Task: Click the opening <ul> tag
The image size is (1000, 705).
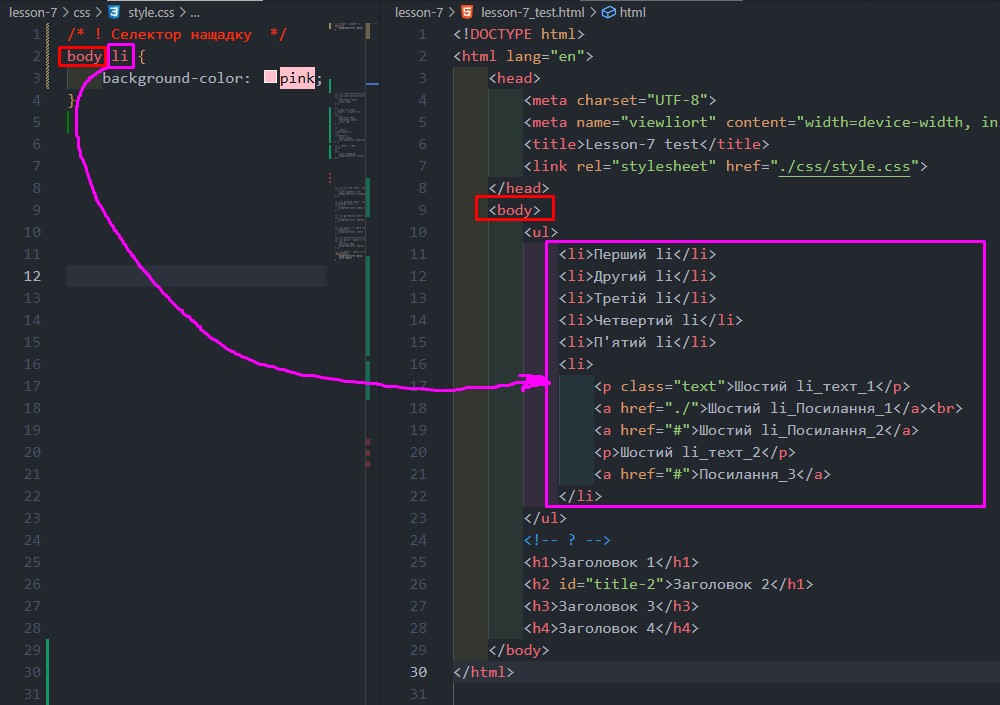Action: (x=541, y=232)
